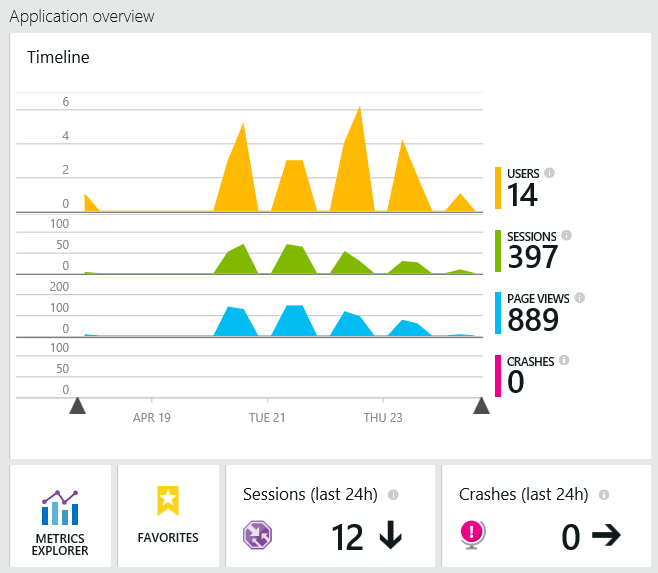Click info icon beside CRASHES legend
658x573 pixels.
click(563, 360)
